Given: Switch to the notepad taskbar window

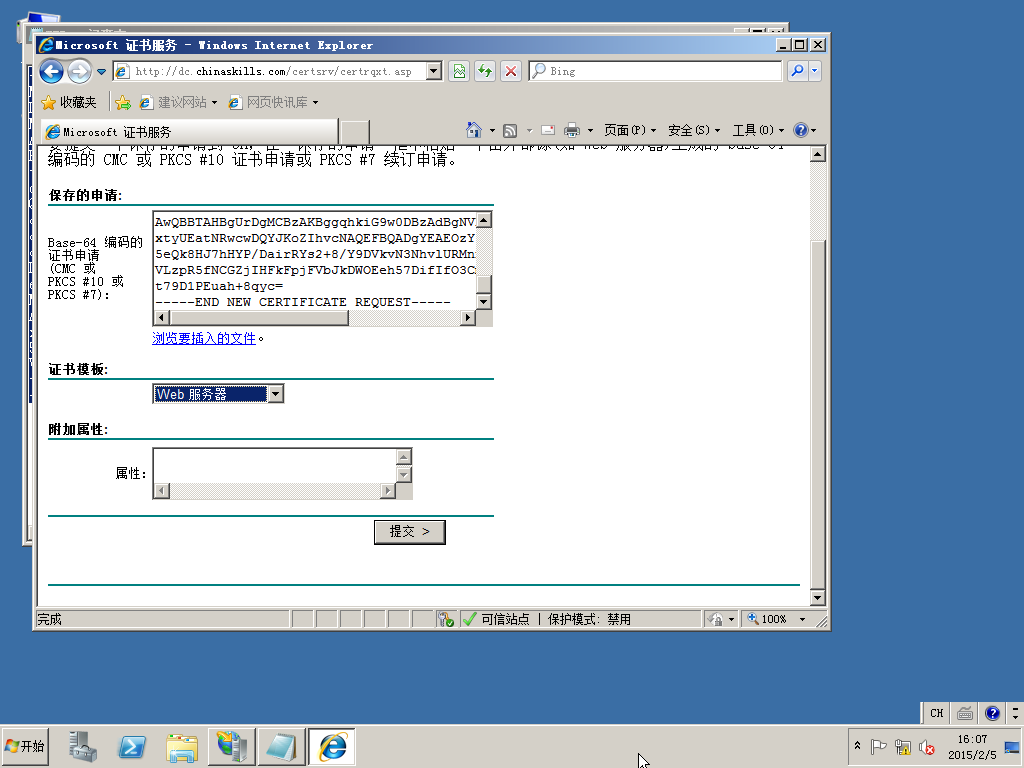Looking at the screenshot, I should click(x=281, y=746).
